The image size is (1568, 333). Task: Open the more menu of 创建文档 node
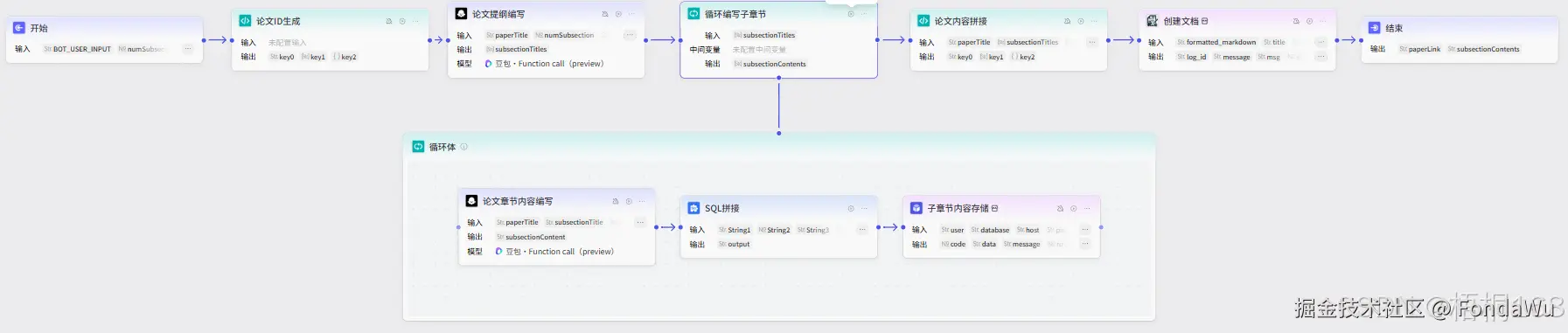pyautogui.click(x=1323, y=21)
